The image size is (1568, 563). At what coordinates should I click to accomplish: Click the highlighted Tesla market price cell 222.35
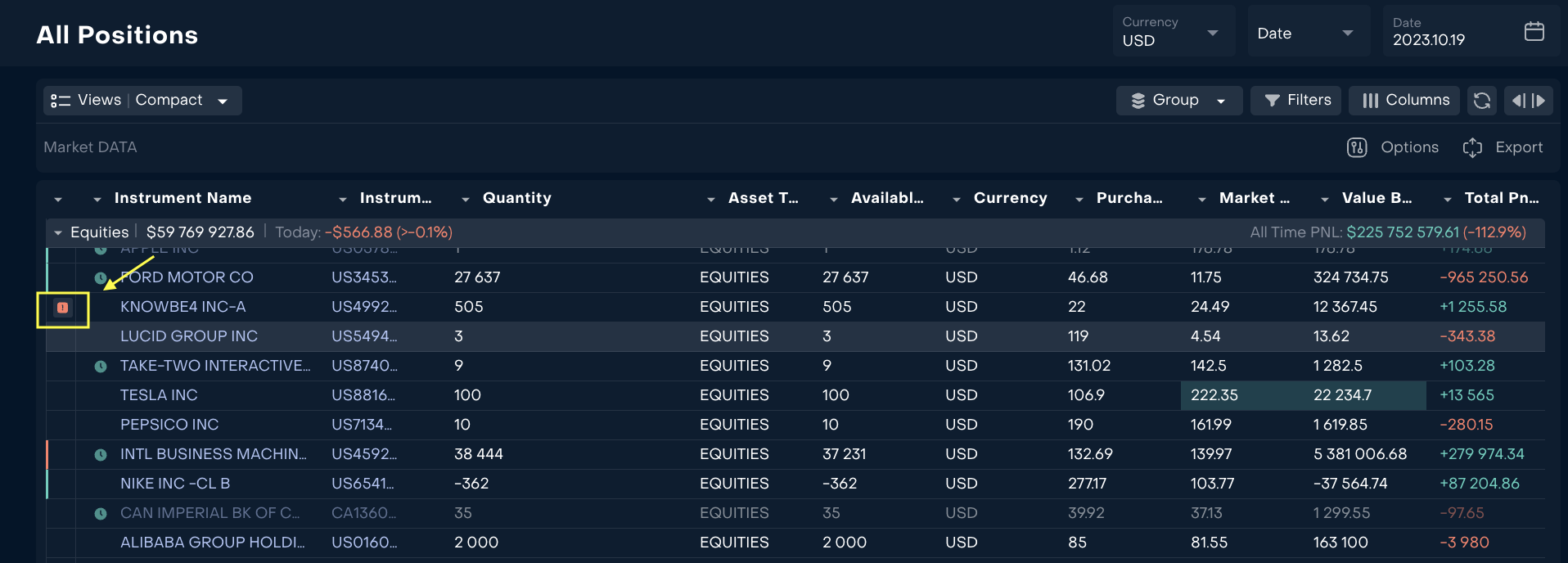coord(1214,395)
